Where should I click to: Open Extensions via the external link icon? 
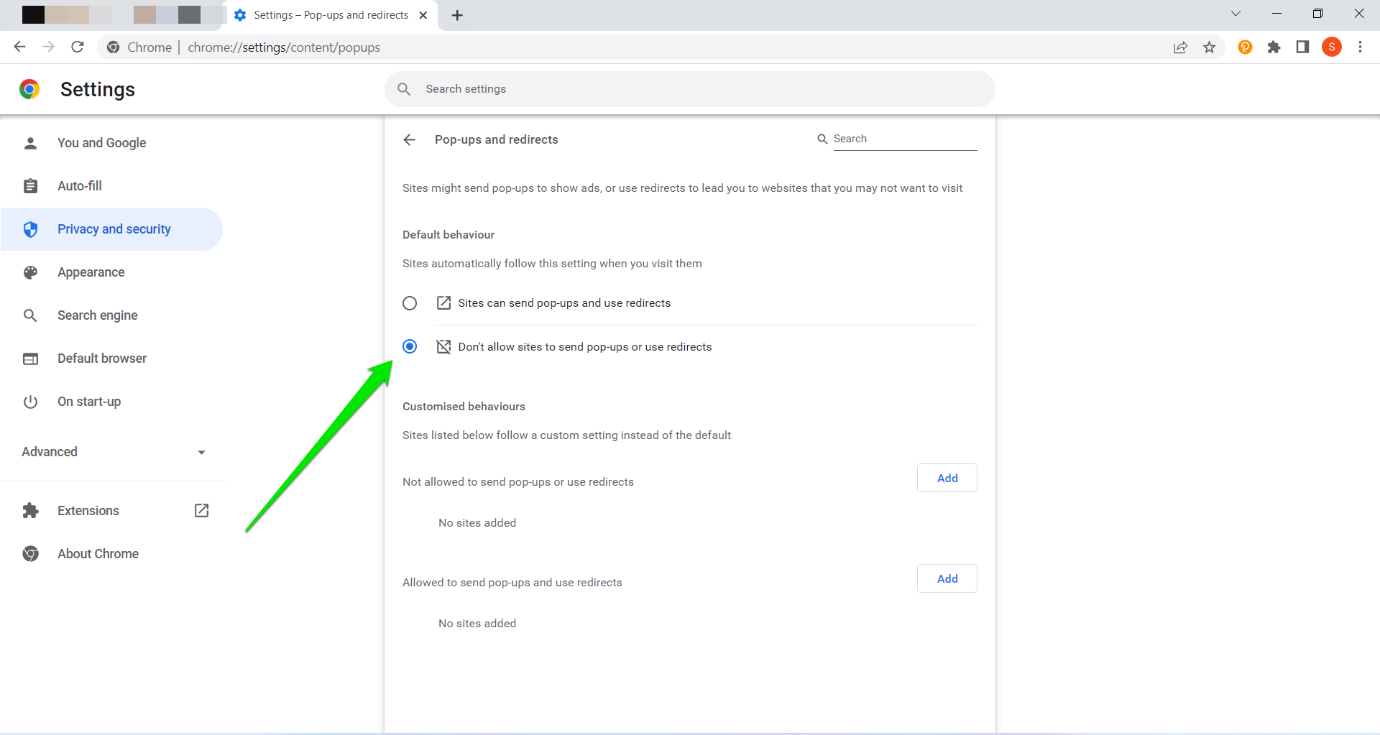201,510
